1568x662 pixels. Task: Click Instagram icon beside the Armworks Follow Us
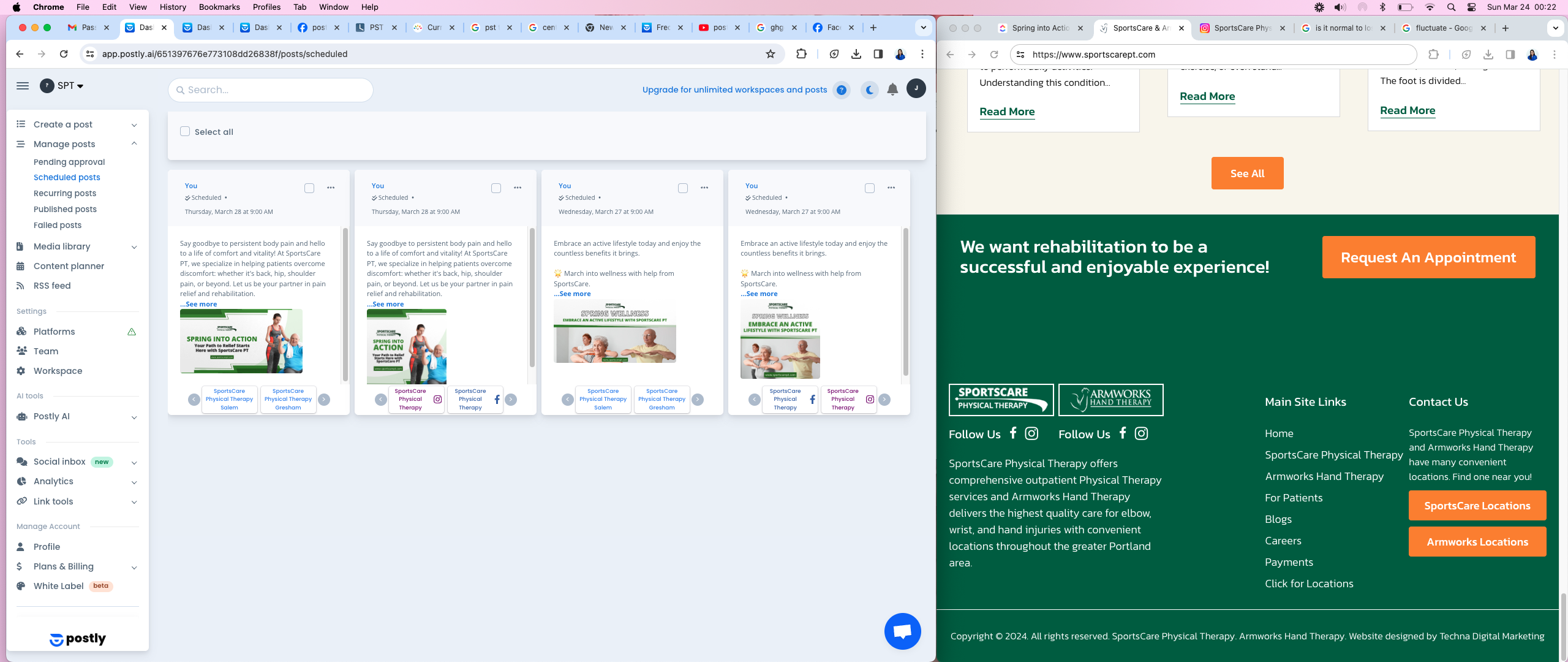click(1141, 433)
